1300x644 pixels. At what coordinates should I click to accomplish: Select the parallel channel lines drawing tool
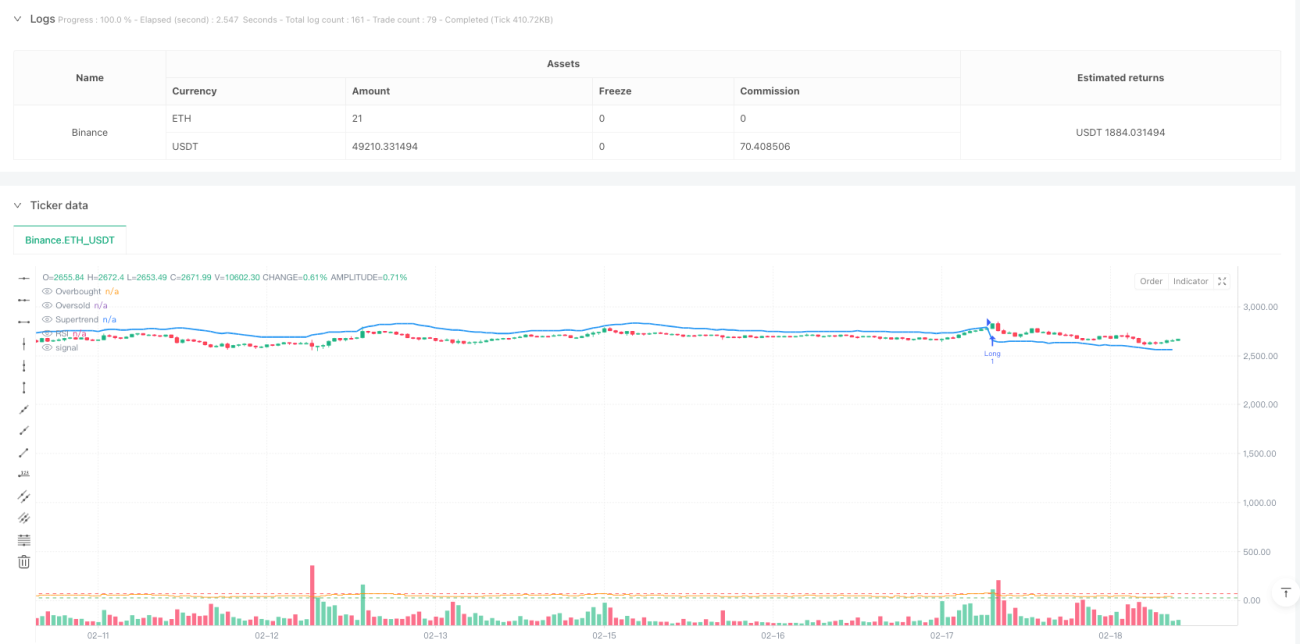24,497
